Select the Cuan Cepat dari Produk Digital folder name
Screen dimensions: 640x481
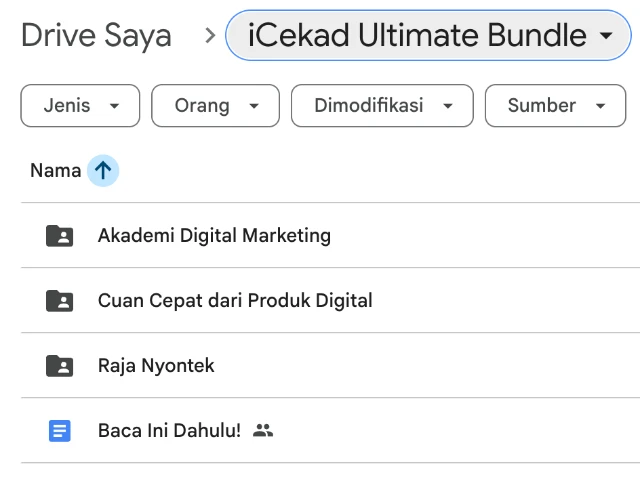[235, 301]
